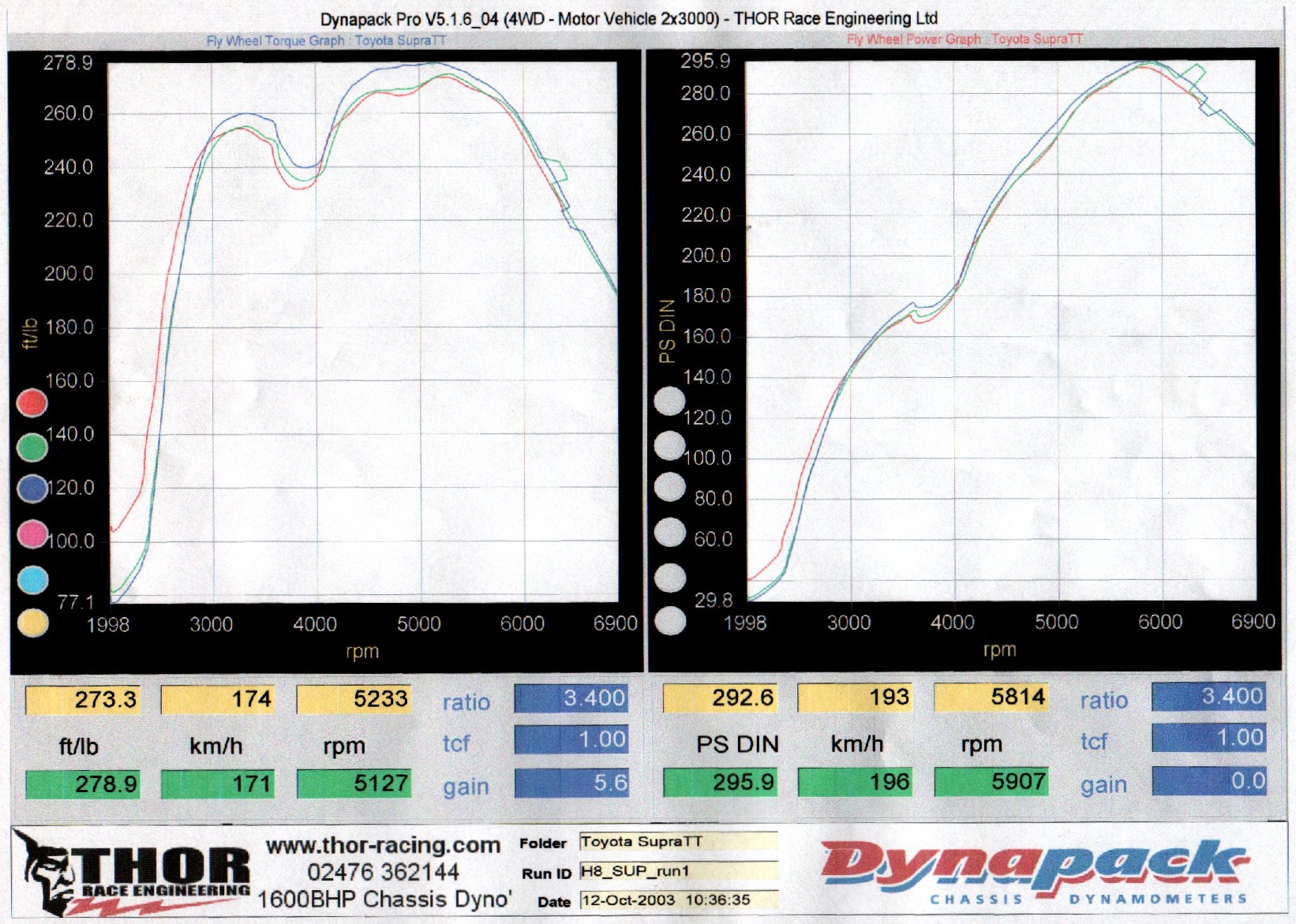The image size is (1296, 924).
Task: Click the green 5127 rpm torque field
Action: click(x=354, y=784)
